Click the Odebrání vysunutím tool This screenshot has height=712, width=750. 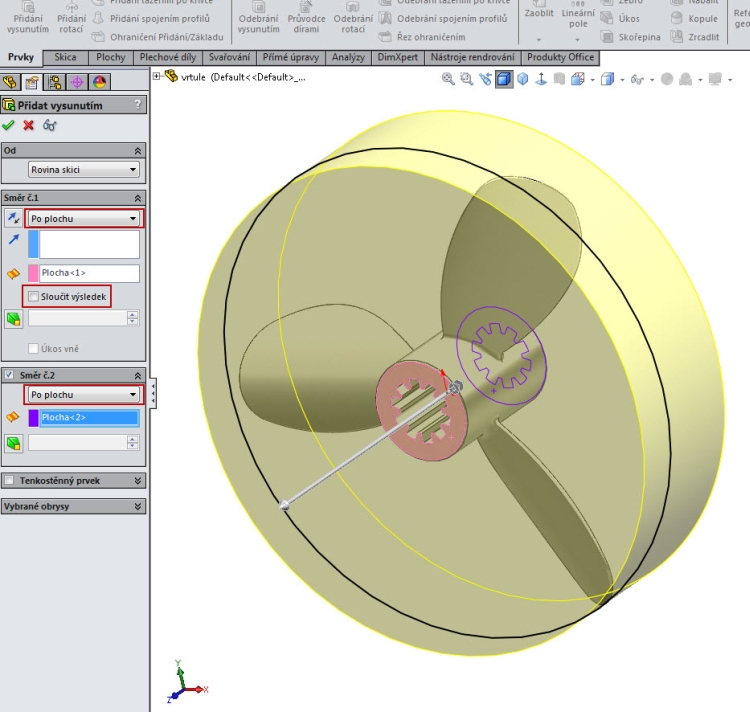pyautogui.click(x=258, y=18)
